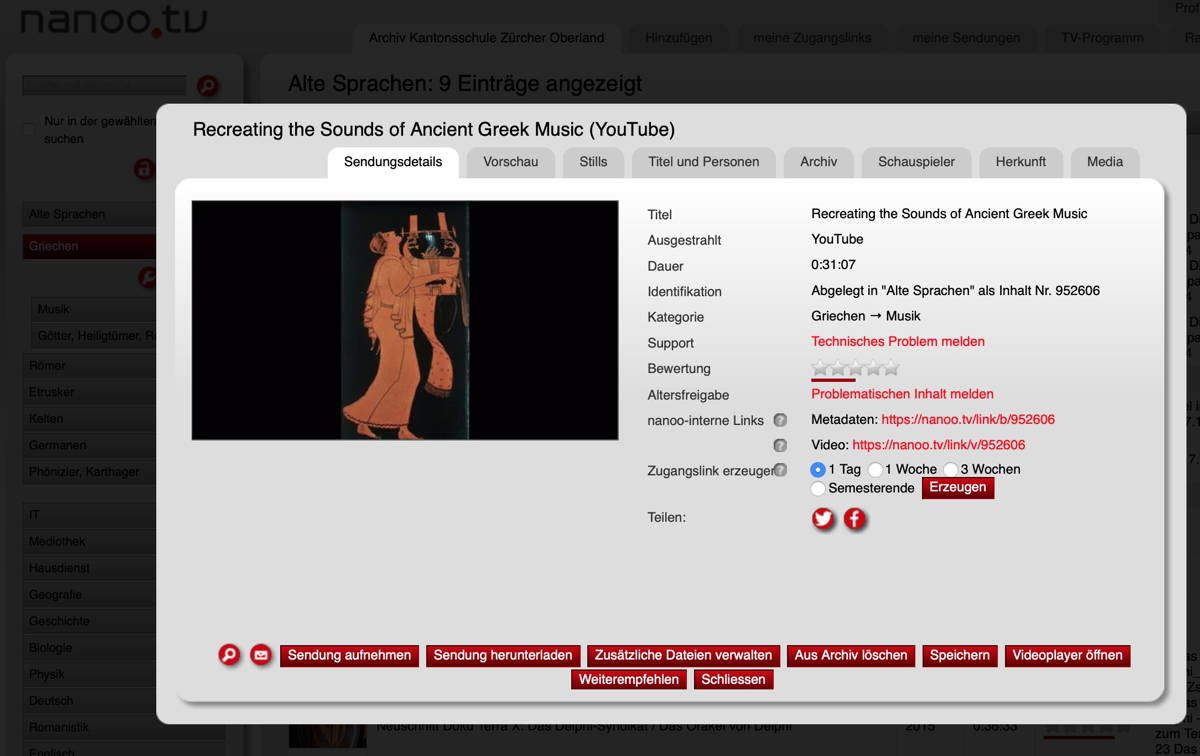Click the Videoplayer öffnen button

(1067, 656)
